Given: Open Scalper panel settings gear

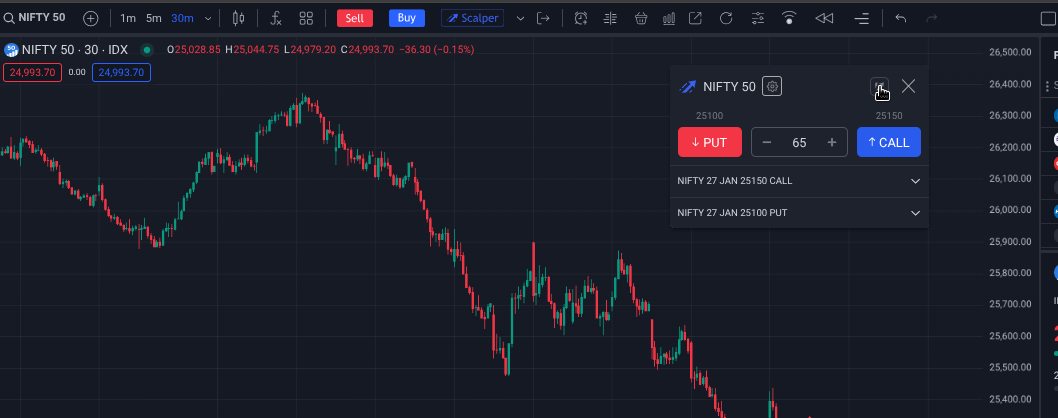Looking at the screenshot, I should click(772, 87).
